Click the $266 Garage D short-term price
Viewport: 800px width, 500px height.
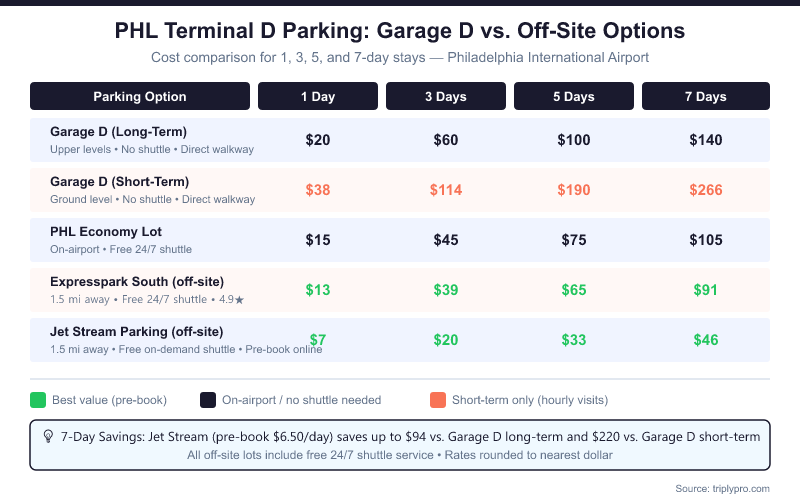706,190
